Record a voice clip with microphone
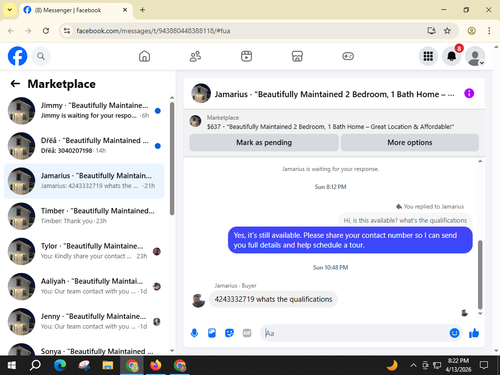 coord(194,333)
